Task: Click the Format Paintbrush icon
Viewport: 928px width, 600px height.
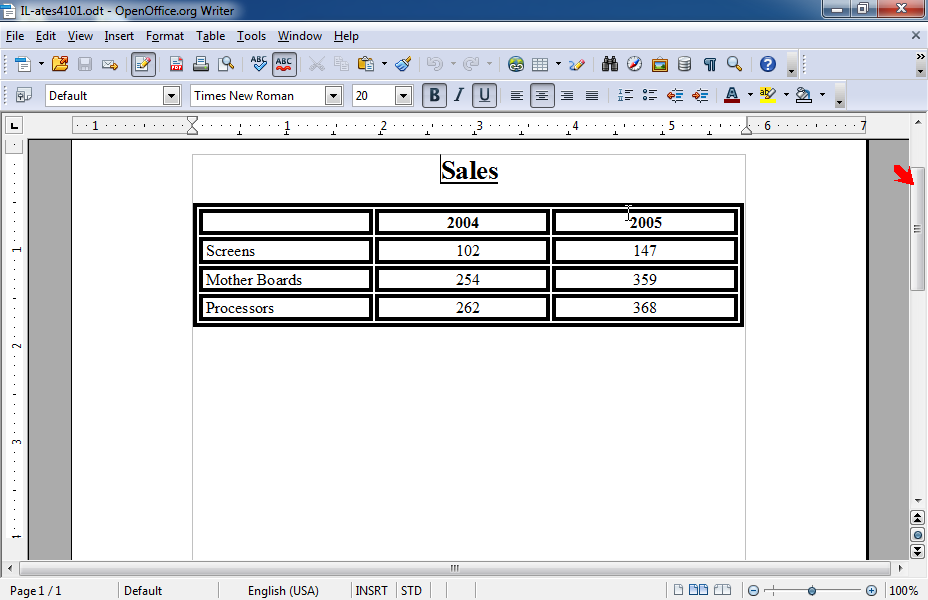Action: [403, 64]
